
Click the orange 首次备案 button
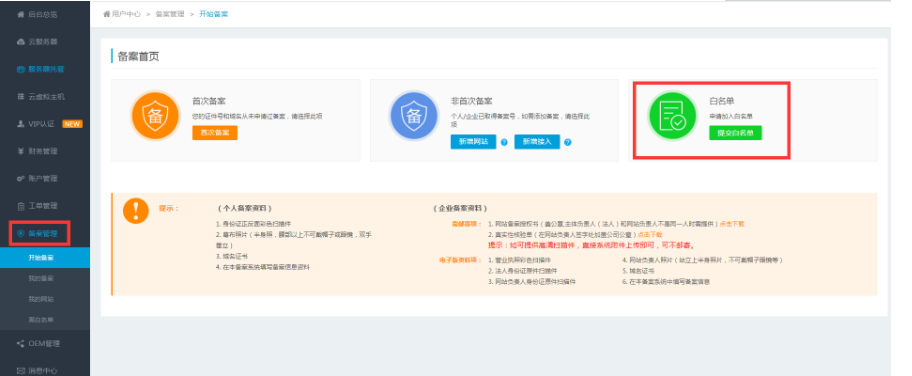[215, 133]
